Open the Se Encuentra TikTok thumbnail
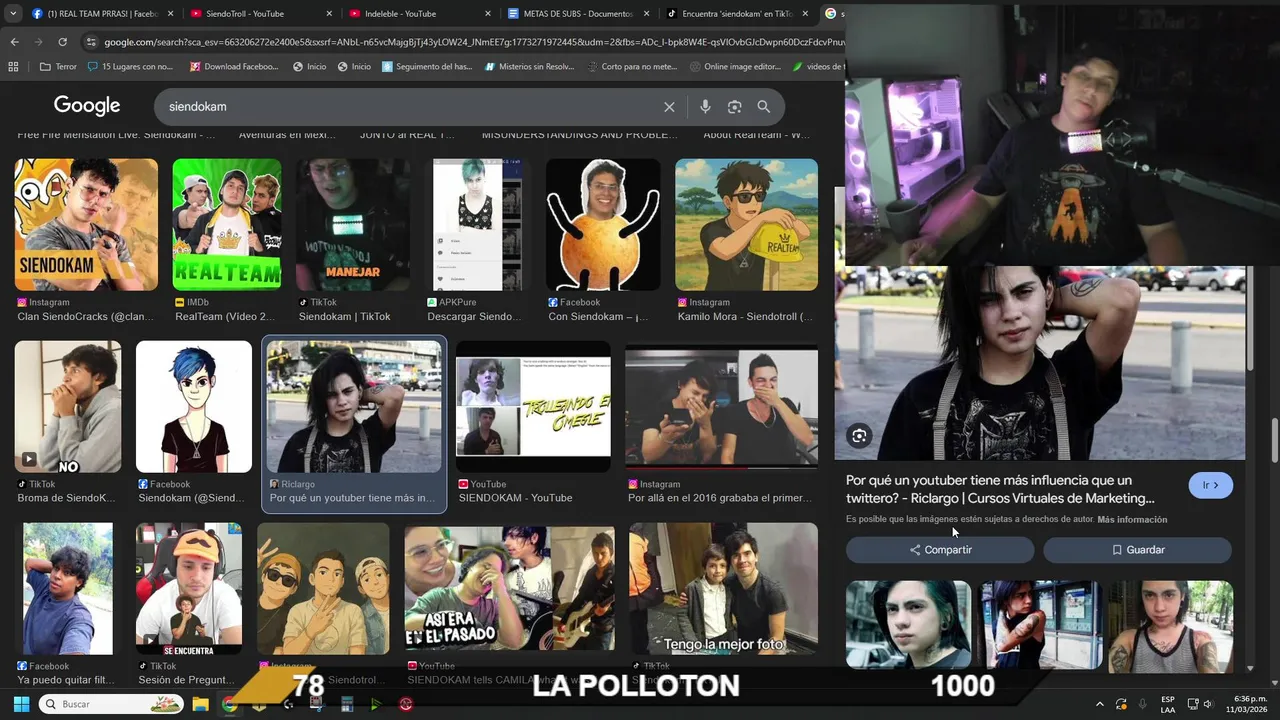This screenshot has height=720, width=1280. [x=189, y=589]
